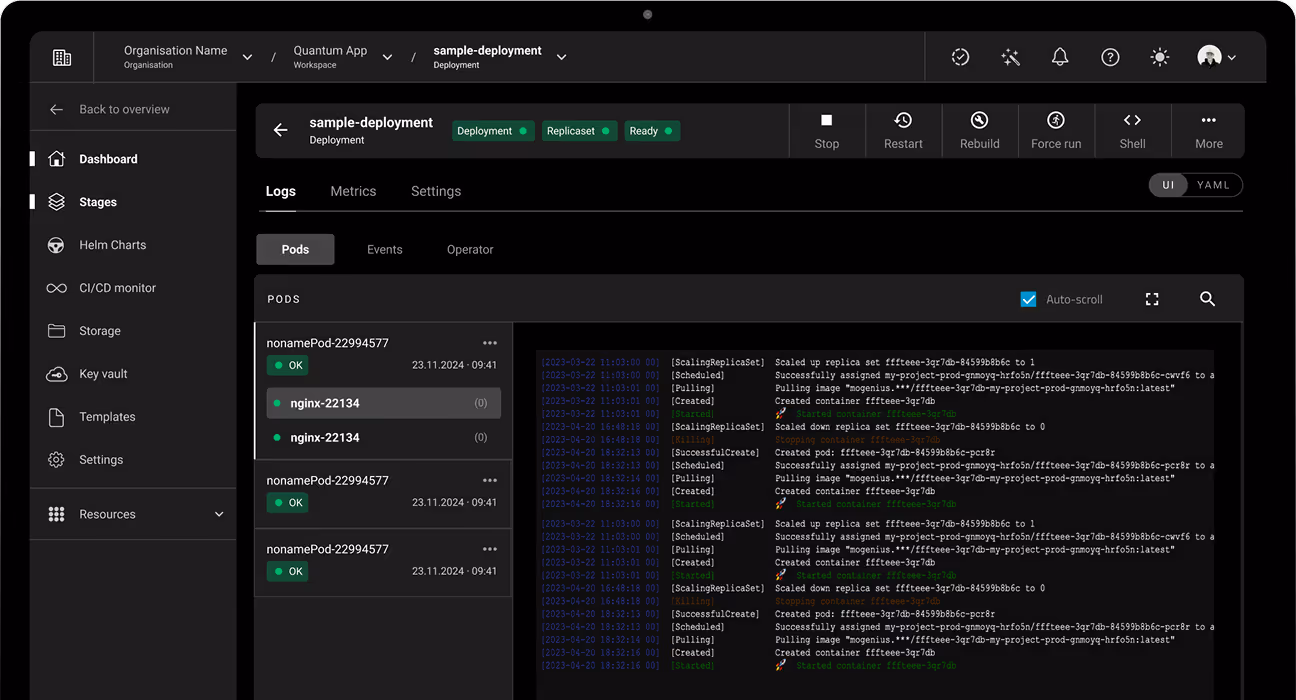The height and width of the screenshot is (700, 1296).
Task: Search the pod logs
Action: pyautogui.click(x=1207, y=299)
